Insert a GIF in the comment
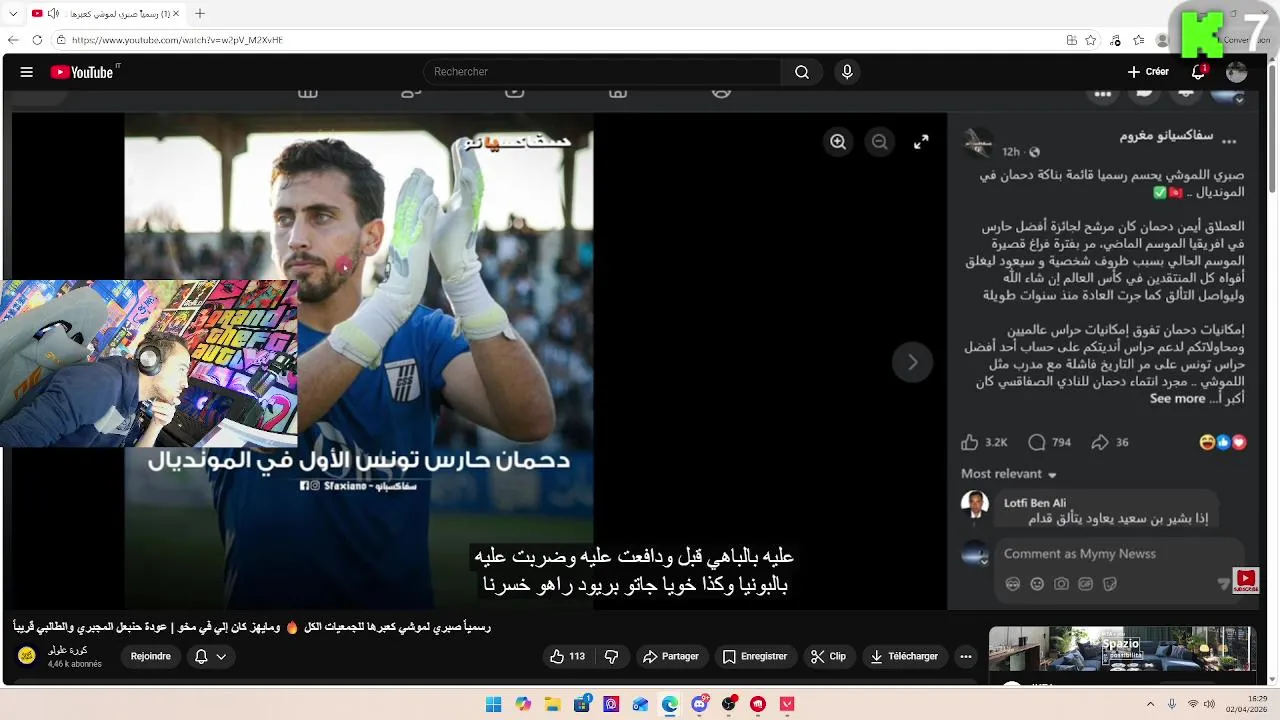 click(x=1085, y=584)
